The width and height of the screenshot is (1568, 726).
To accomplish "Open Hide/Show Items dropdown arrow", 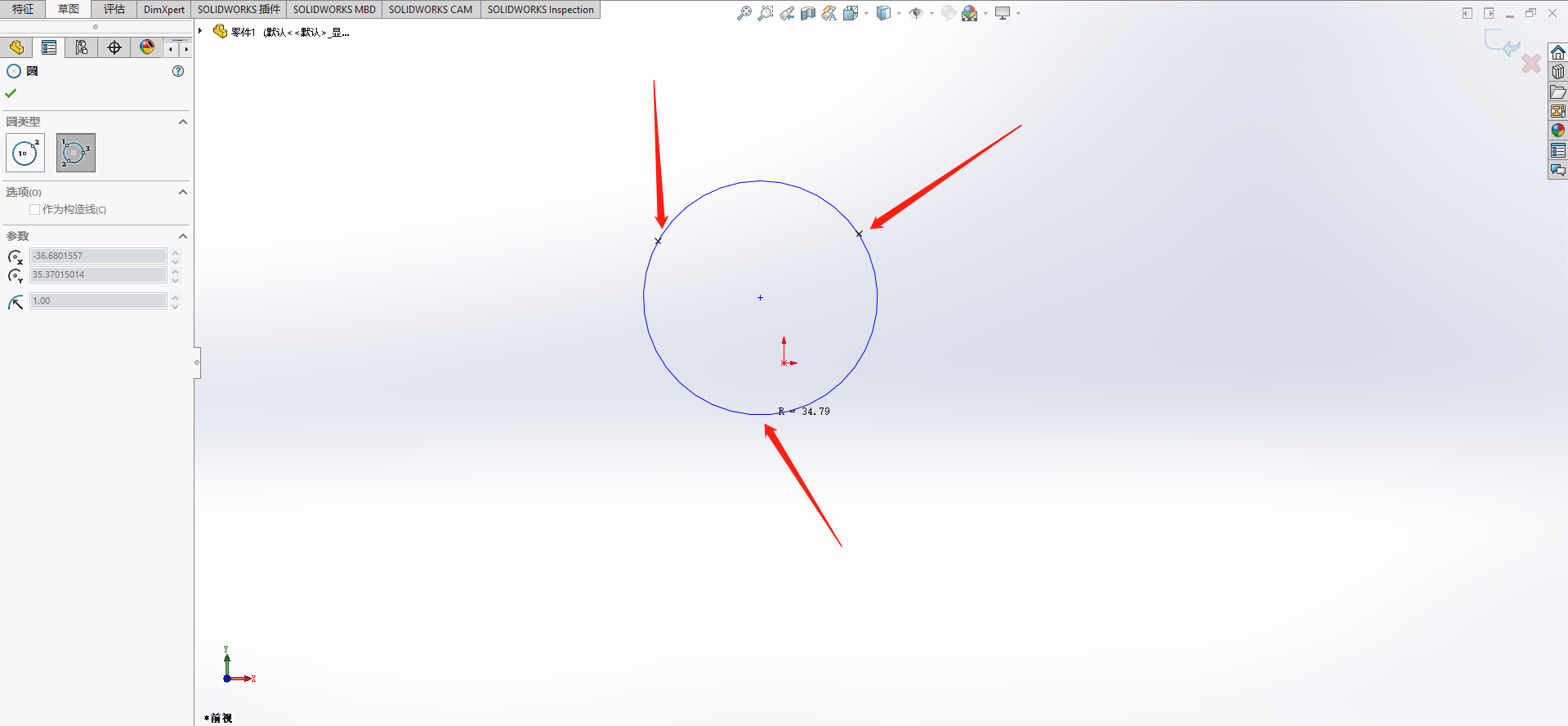I will [x=931, y=13].
